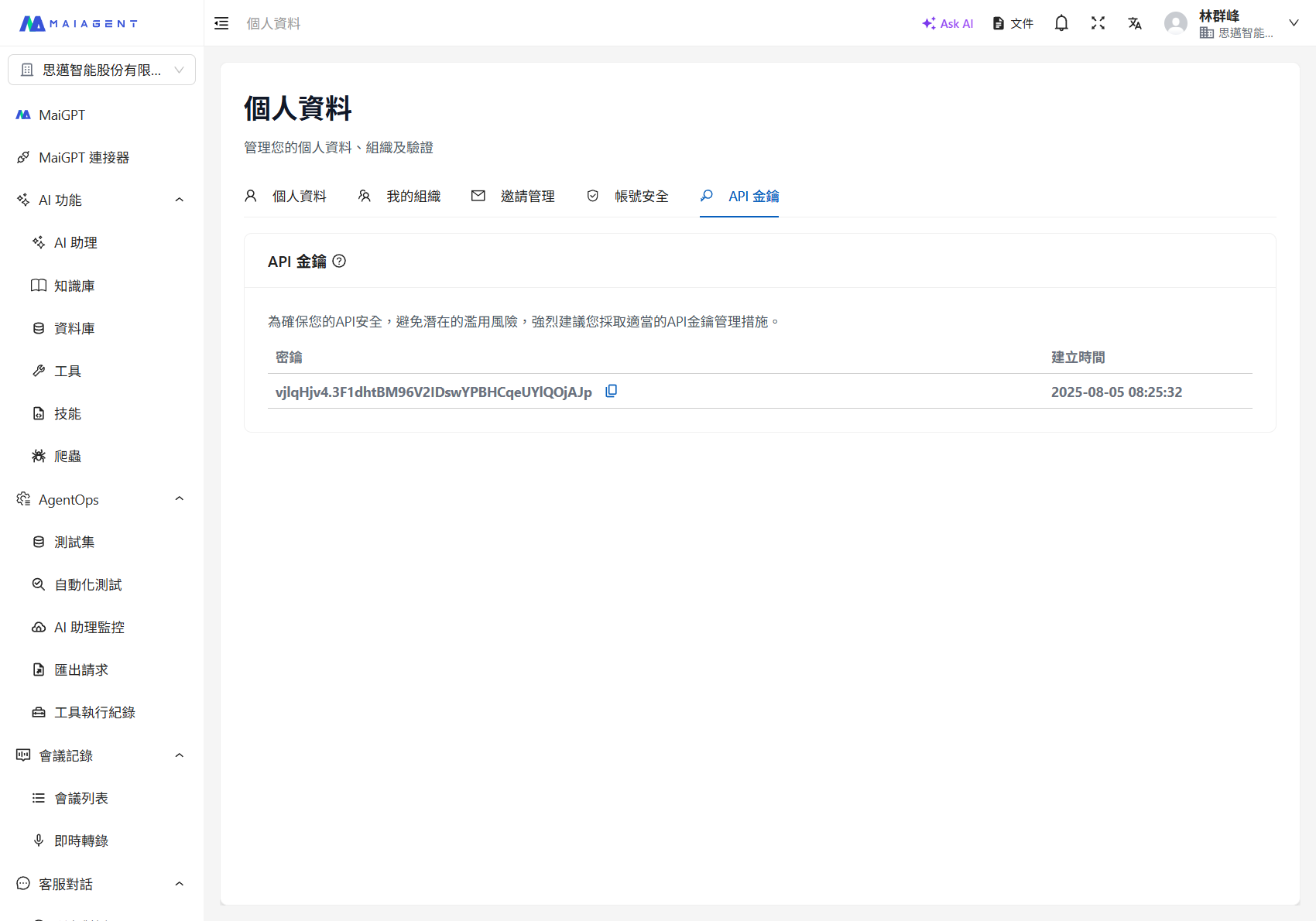The width and height of the screenshot is (1316, 921).
Task: Open 自動化測試 from the sidebar
Action: (x=87, y=584)
